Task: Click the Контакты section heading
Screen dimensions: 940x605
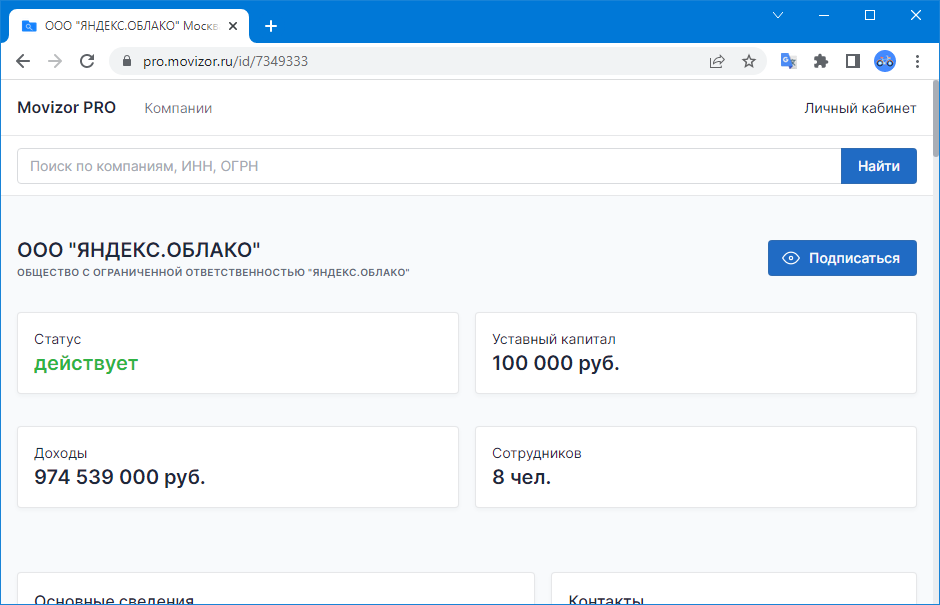Action: tap(606, 598)
